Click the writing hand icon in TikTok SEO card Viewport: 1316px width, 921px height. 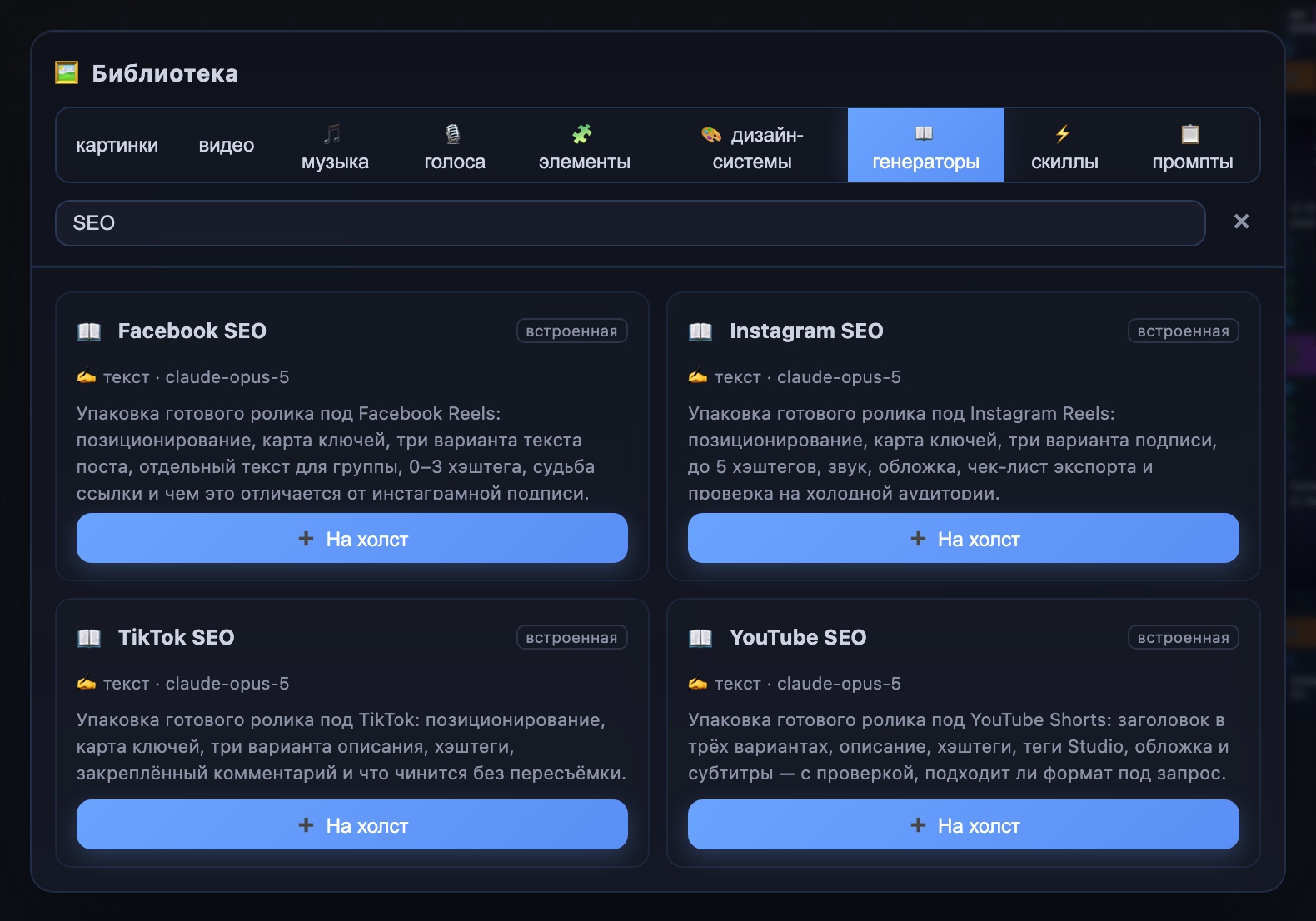pos(87,684)
